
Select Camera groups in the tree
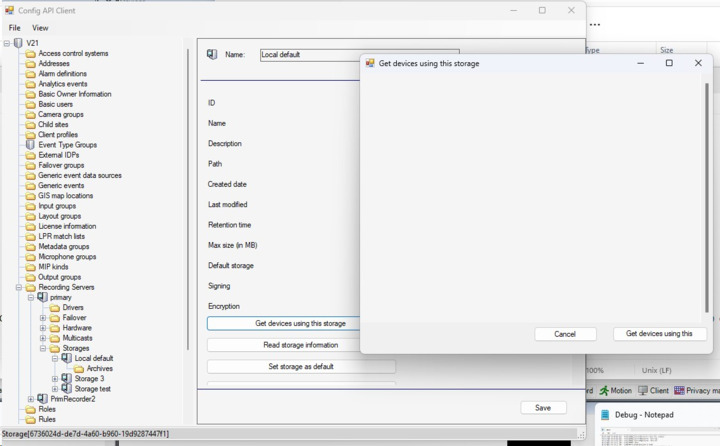click(61, 115)
